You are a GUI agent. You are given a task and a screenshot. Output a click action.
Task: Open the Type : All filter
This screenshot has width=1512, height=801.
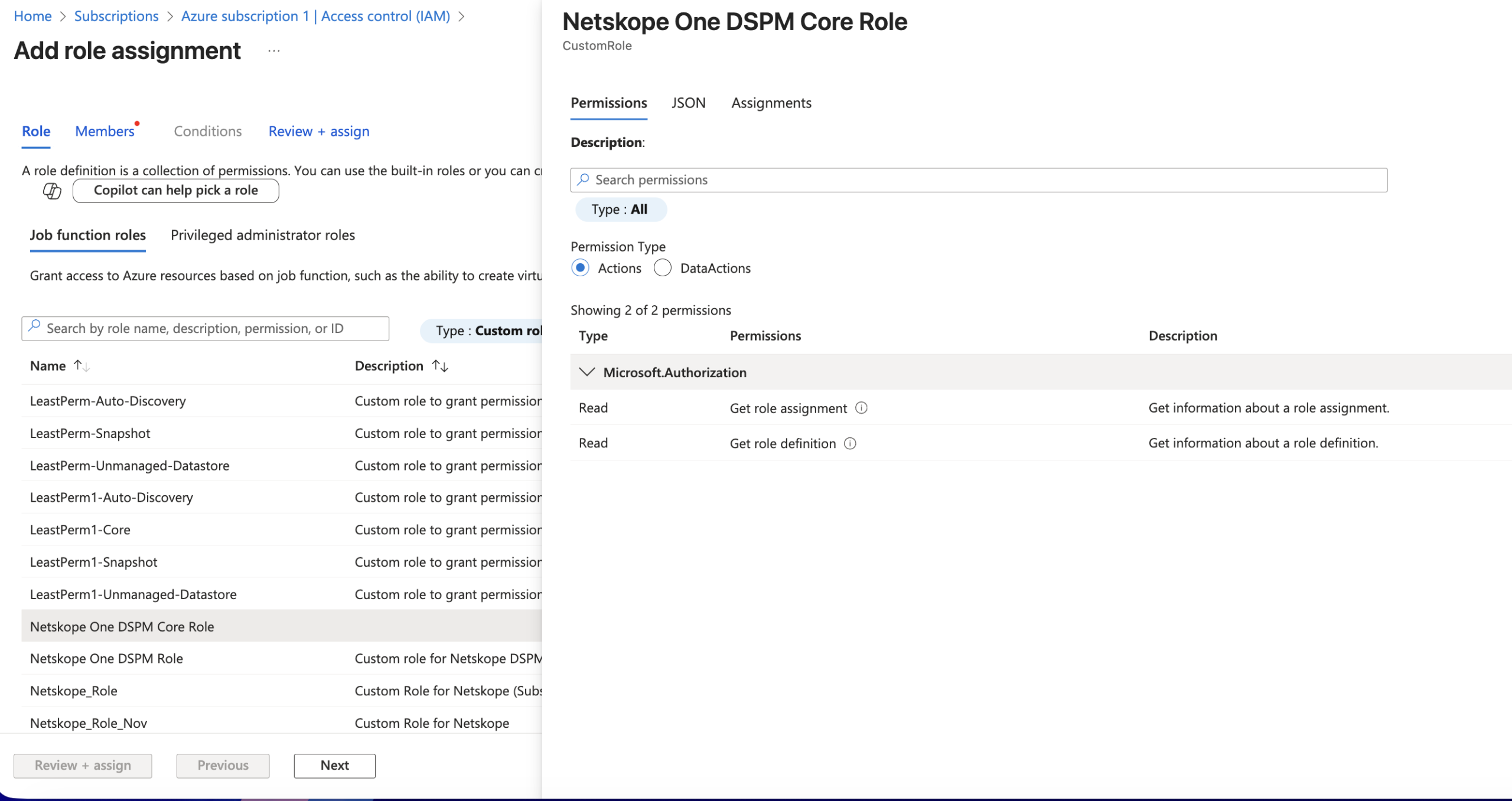click(621, 210)
